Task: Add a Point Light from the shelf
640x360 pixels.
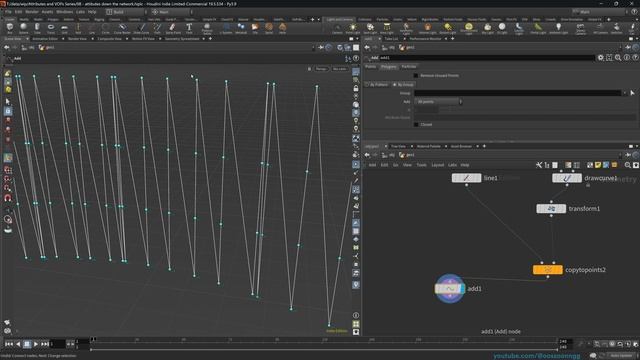Action: (353, 29)
